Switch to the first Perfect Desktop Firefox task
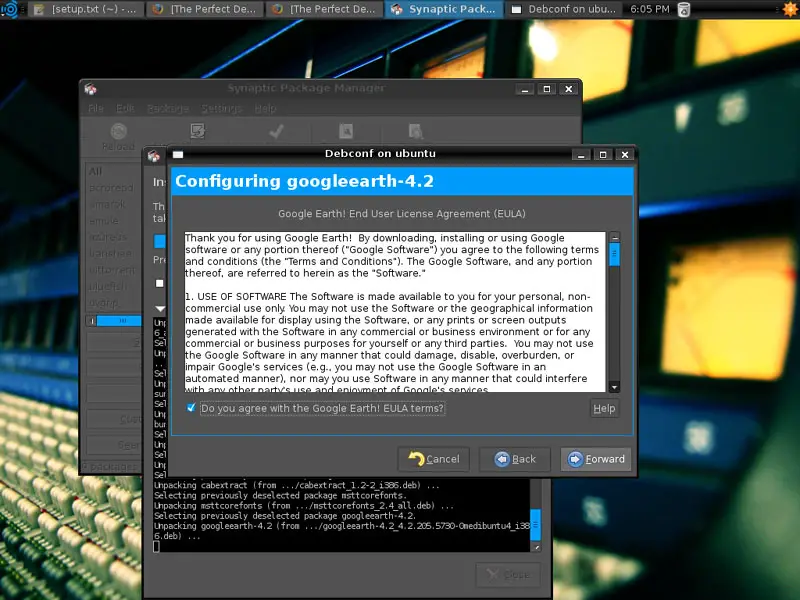The width and height of the screenshot is (800, 600). 205,9
